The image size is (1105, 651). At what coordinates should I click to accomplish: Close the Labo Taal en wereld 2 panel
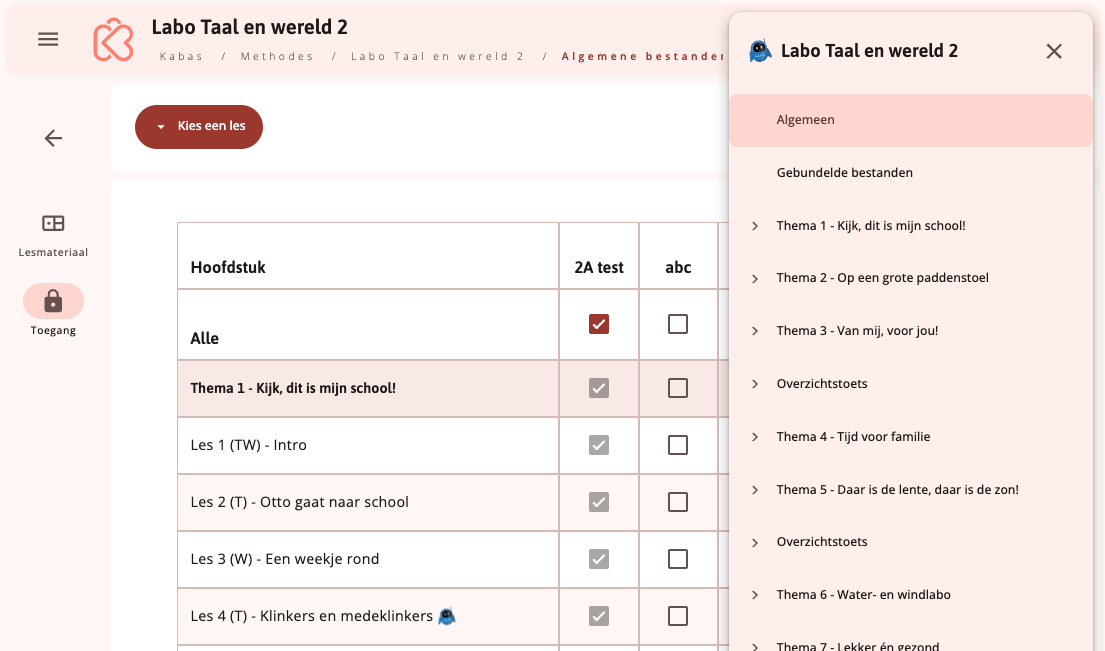1054,51
